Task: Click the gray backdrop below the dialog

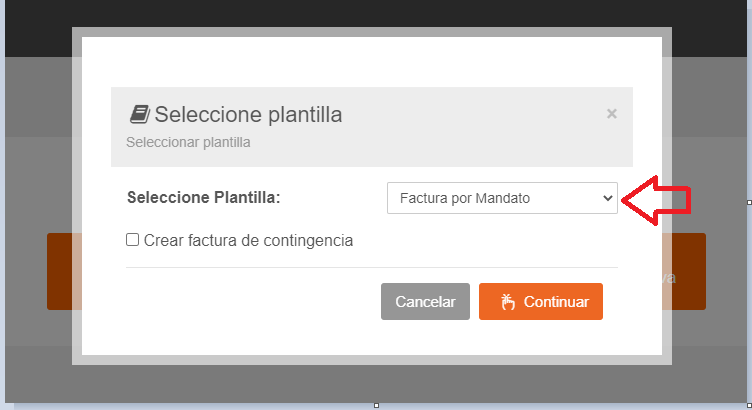Action: click(x=376, y=384)
